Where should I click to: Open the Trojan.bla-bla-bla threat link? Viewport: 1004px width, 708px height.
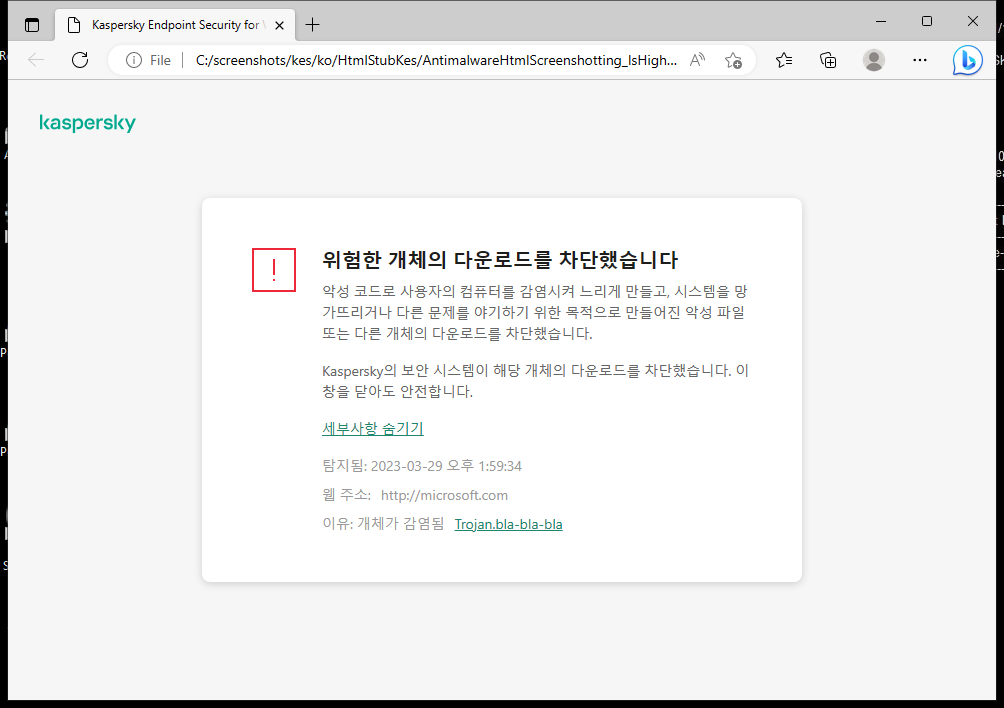point(508,523)
